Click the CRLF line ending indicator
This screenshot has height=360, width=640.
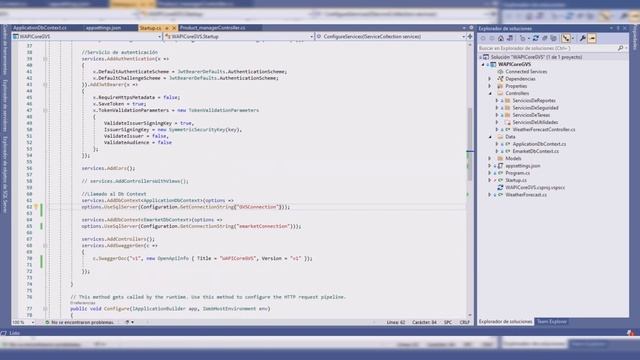[464, 322]
